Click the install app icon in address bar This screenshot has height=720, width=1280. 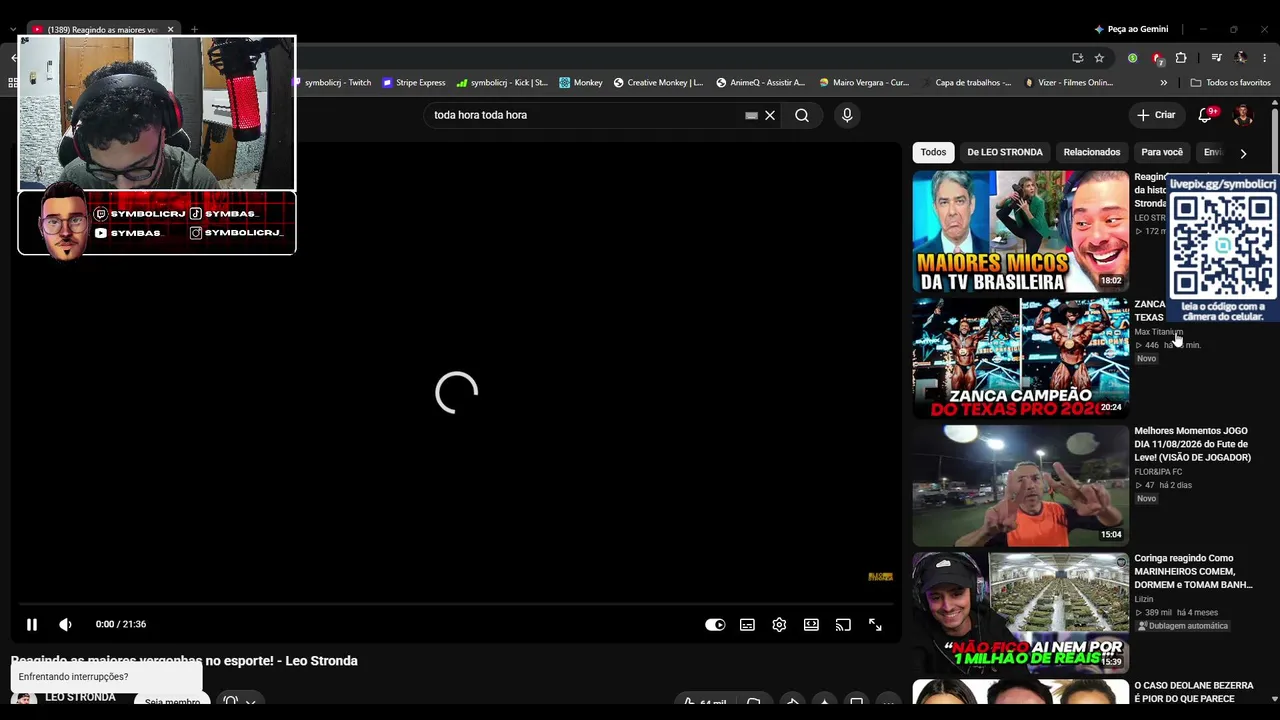coord(1077,58)
